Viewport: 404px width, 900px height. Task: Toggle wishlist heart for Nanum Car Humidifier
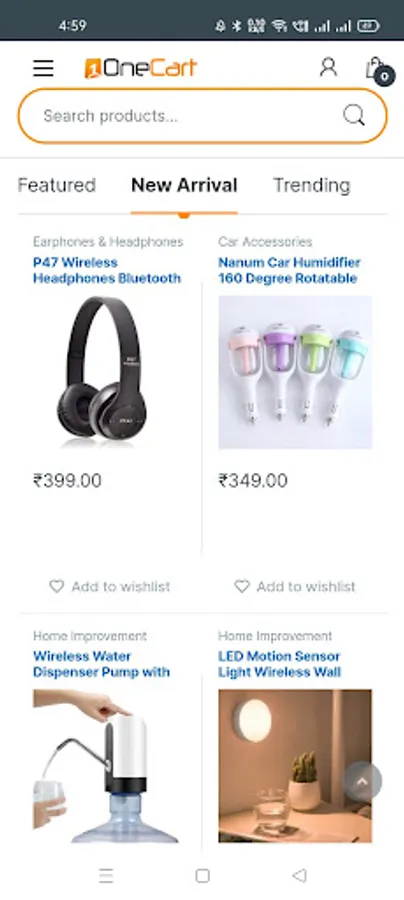(242, 586)
